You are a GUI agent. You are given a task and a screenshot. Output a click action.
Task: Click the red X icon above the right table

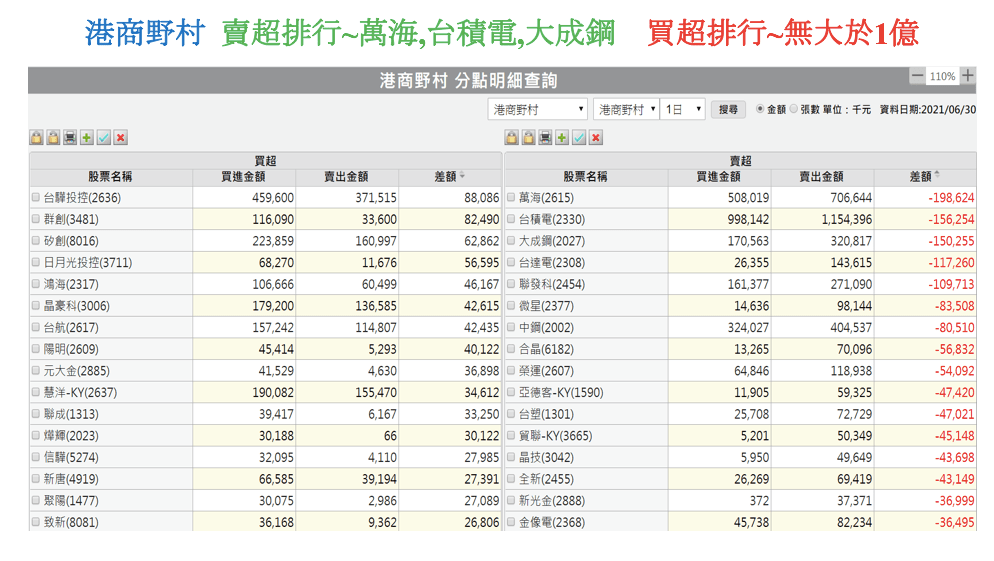point(596,138)
